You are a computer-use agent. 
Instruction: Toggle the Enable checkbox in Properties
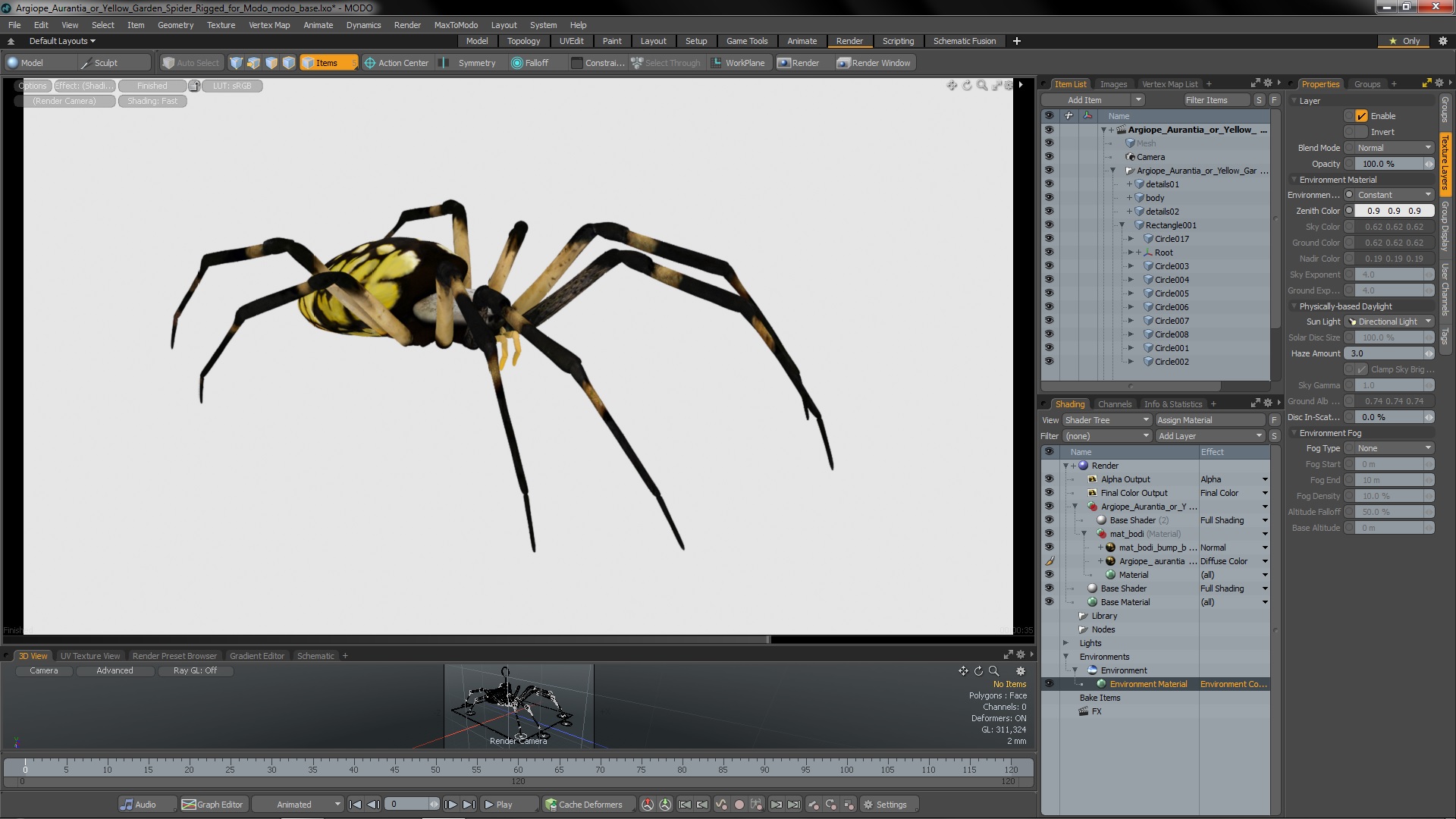(x=1361, y=116)
